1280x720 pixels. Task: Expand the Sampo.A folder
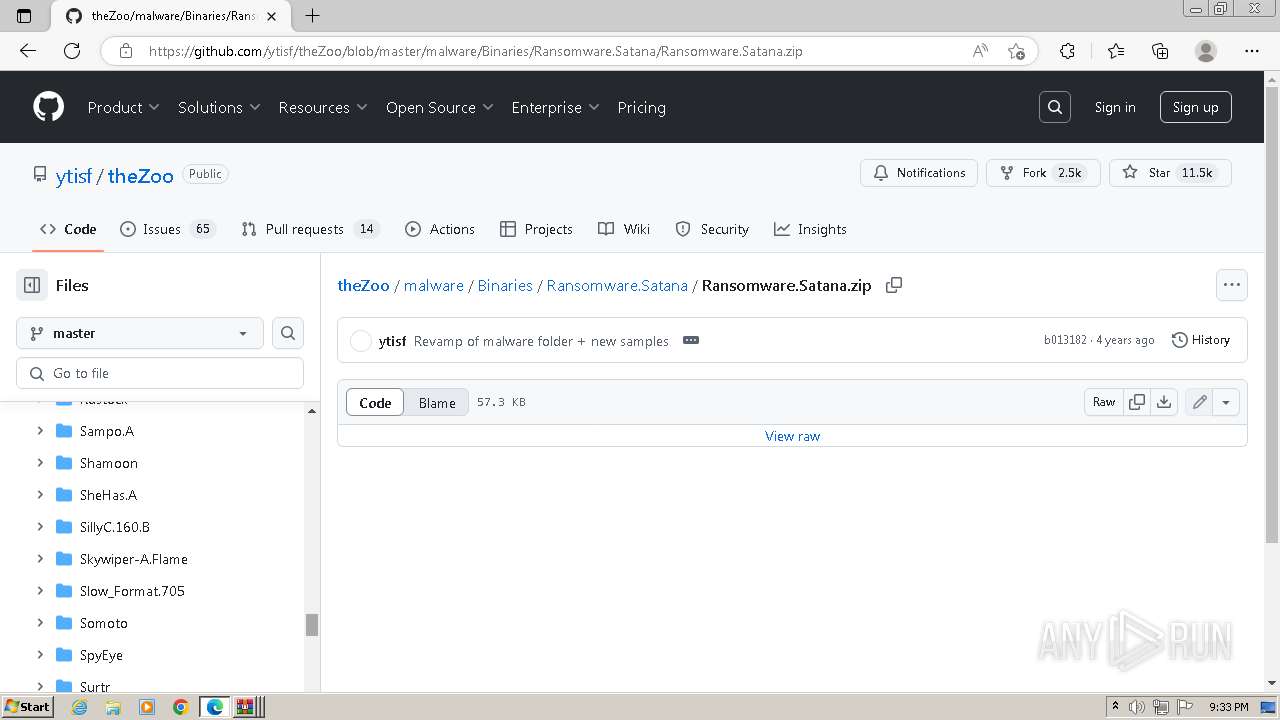tap(40, 431)
